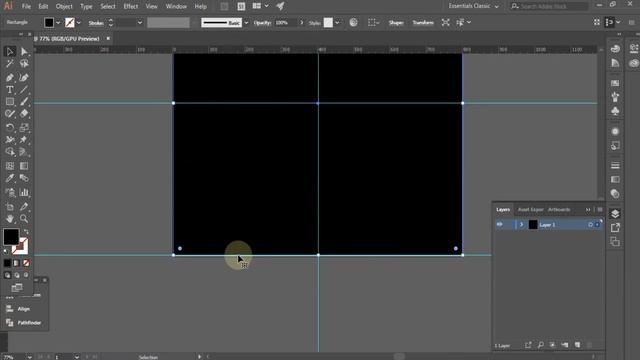The height and width of the screenshot is (360, 640).
Task: Select the Selection tool arrow
Action: [x=10, y=51]
